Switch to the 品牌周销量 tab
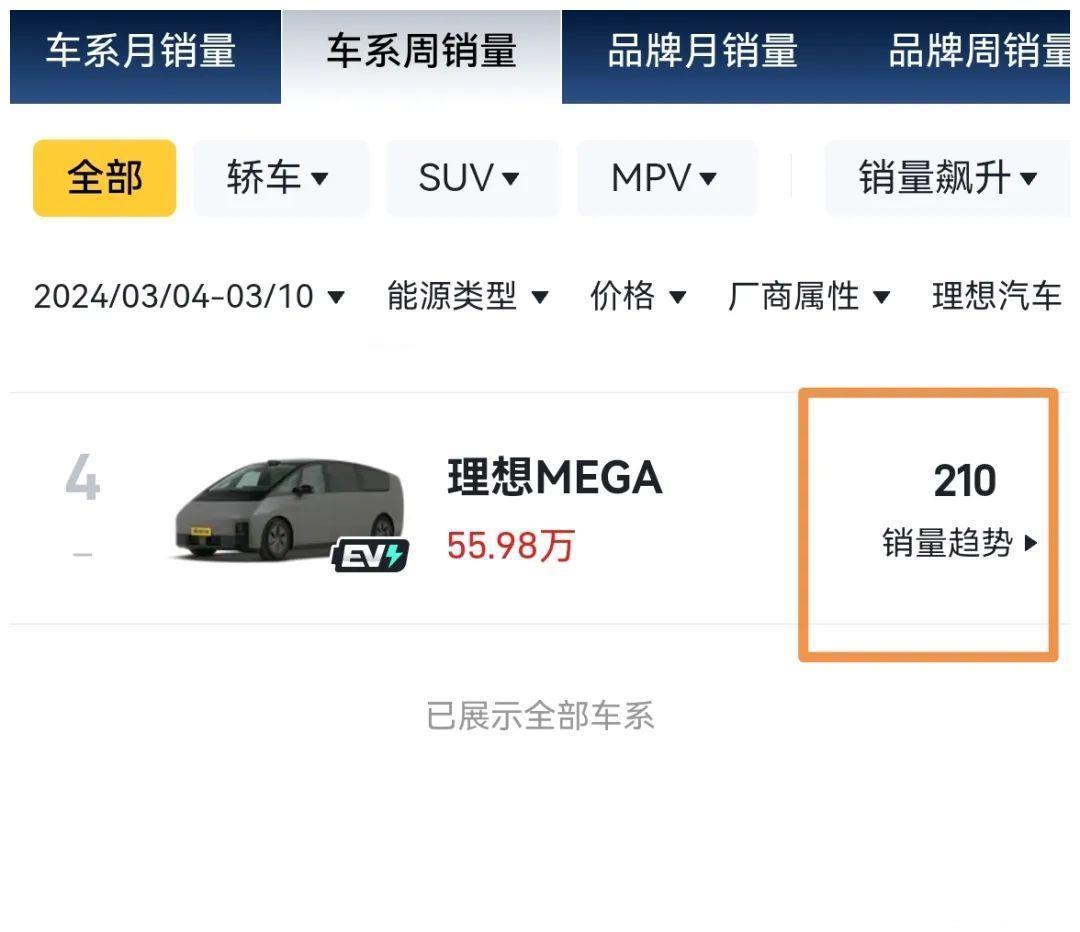This screenshot has height=932, width=1080. click(978, 52)
